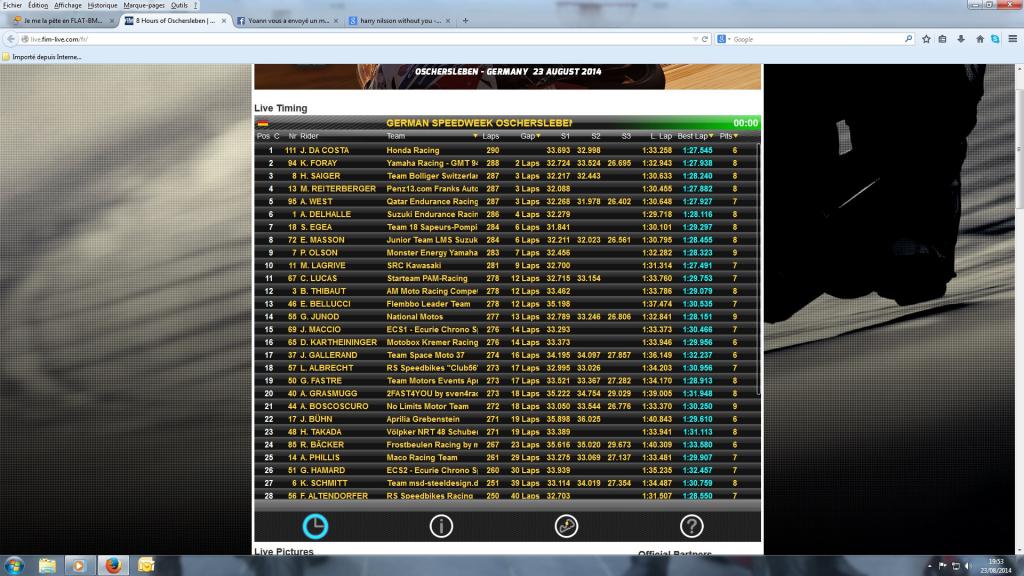1024x576 pixels.
Task: Expand the Gap column dropdown arrow
Action: 538,136
